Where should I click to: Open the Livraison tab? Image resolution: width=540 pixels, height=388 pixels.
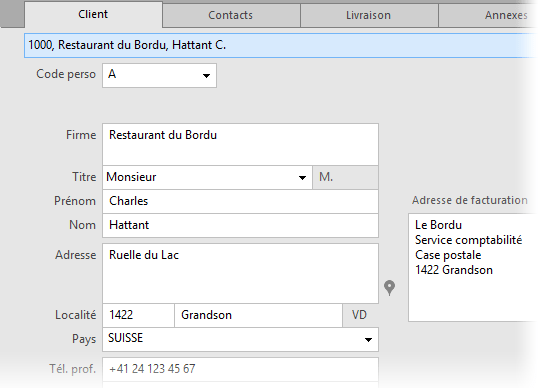(369, 15)
